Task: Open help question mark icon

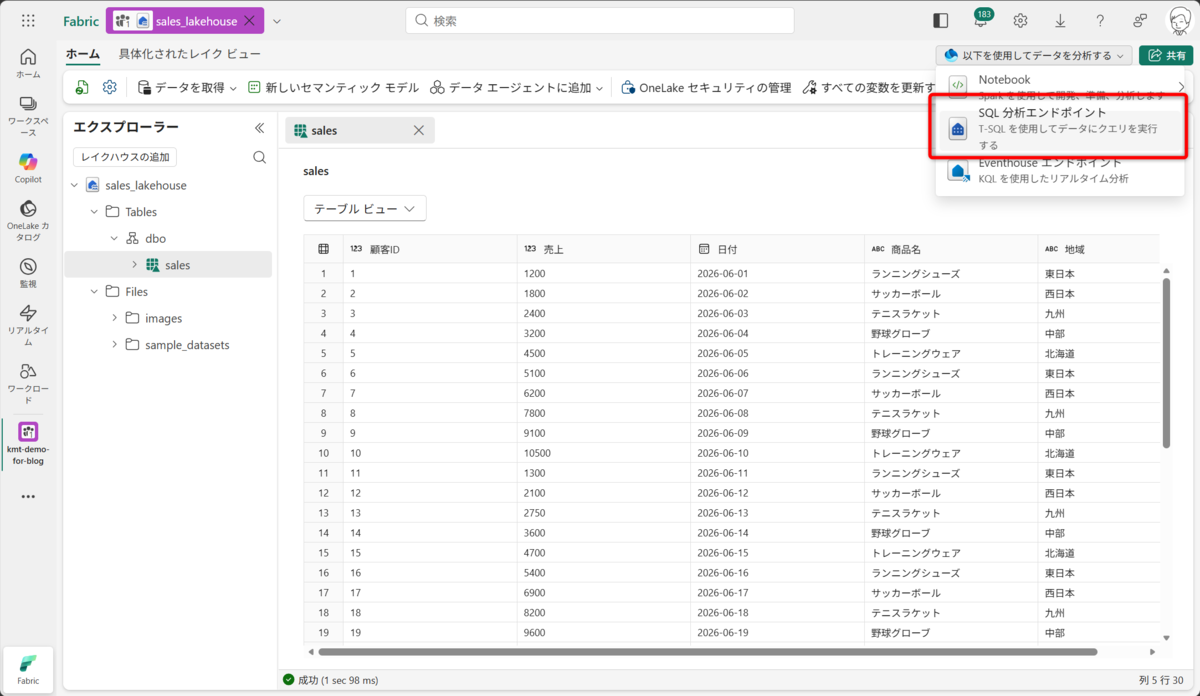Action: point(1100,21)
